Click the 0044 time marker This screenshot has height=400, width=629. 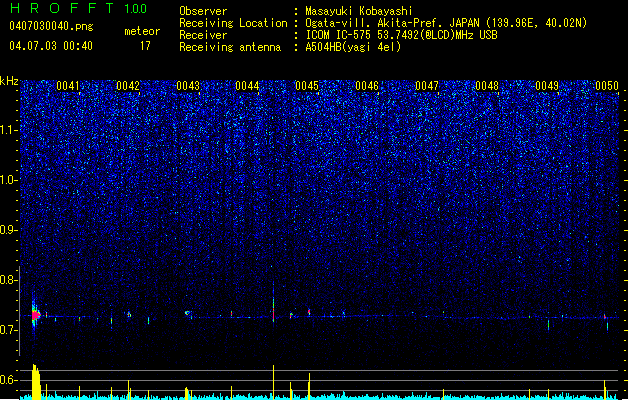247,86
